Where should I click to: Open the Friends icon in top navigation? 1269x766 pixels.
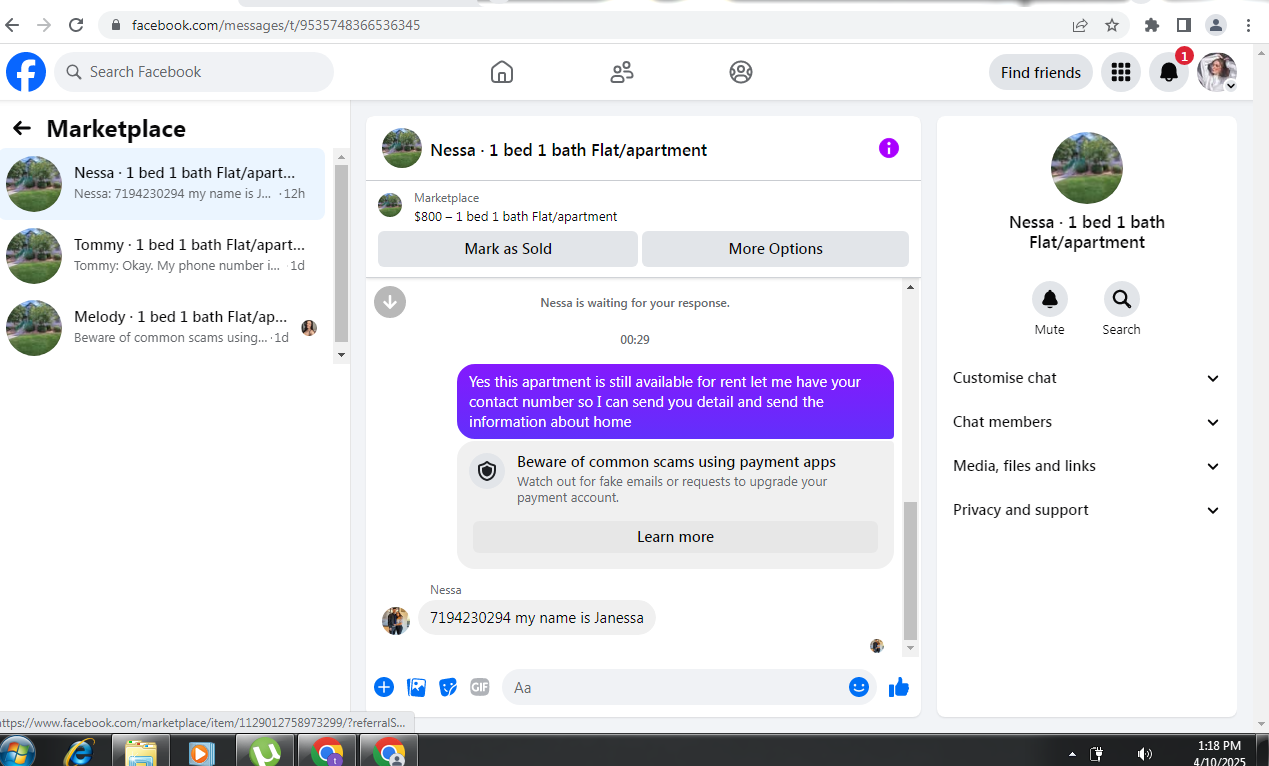click(622, 72)
